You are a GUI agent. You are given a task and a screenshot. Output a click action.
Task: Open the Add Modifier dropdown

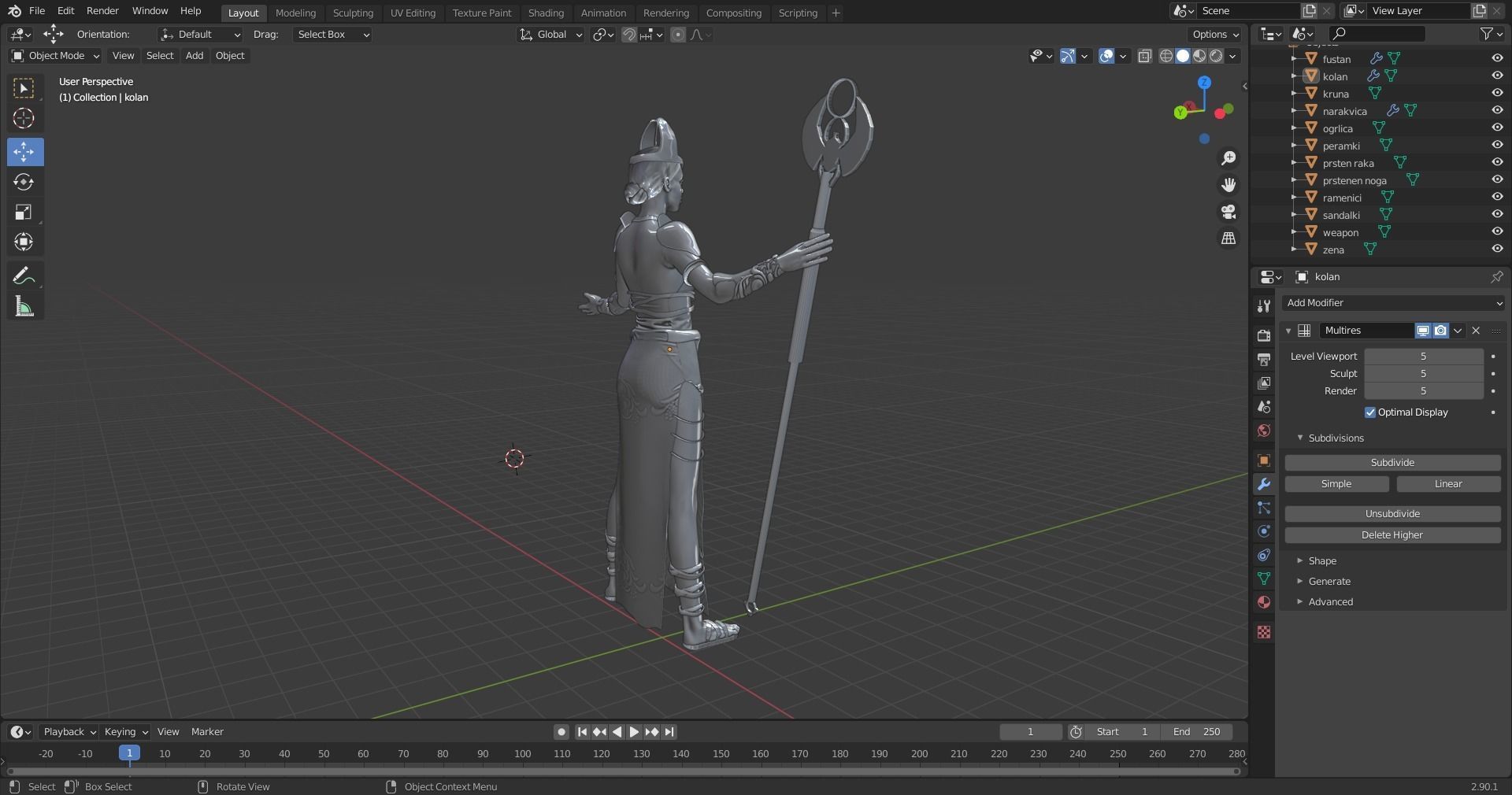point(1394,303)
